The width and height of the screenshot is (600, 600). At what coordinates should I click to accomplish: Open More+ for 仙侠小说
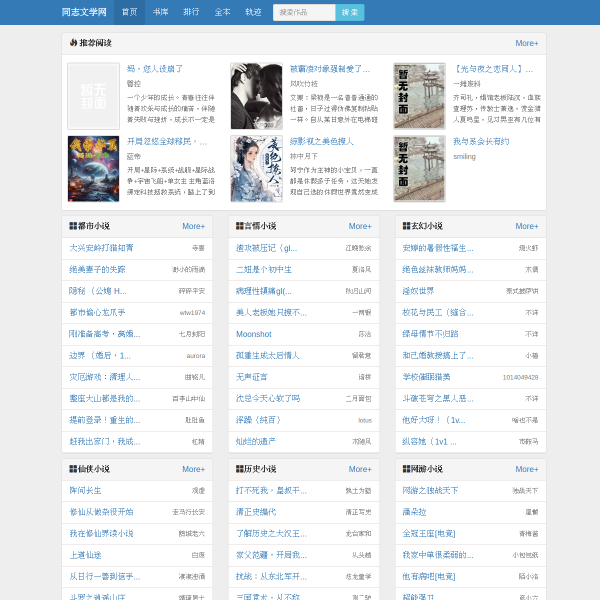pos(194,469)
